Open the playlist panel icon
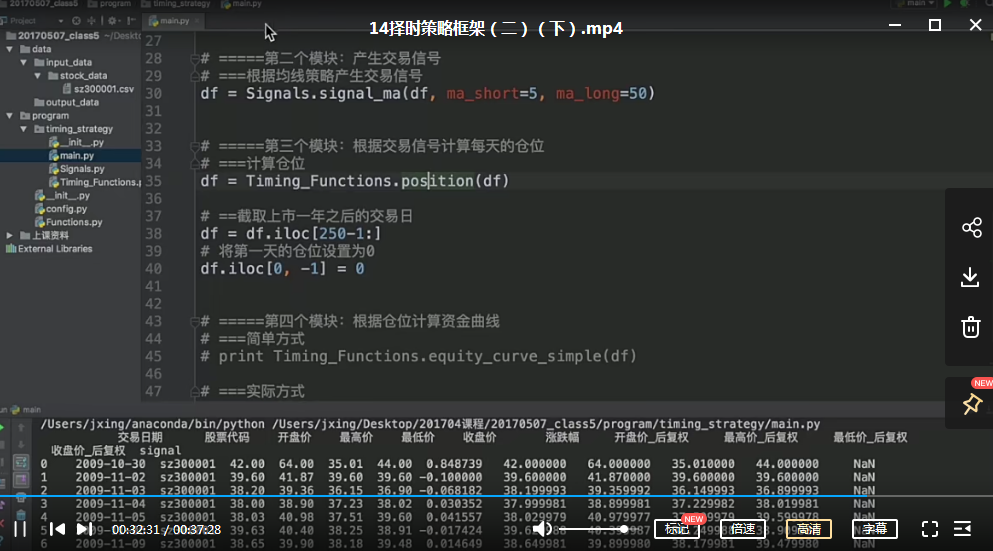 [963, 529]
